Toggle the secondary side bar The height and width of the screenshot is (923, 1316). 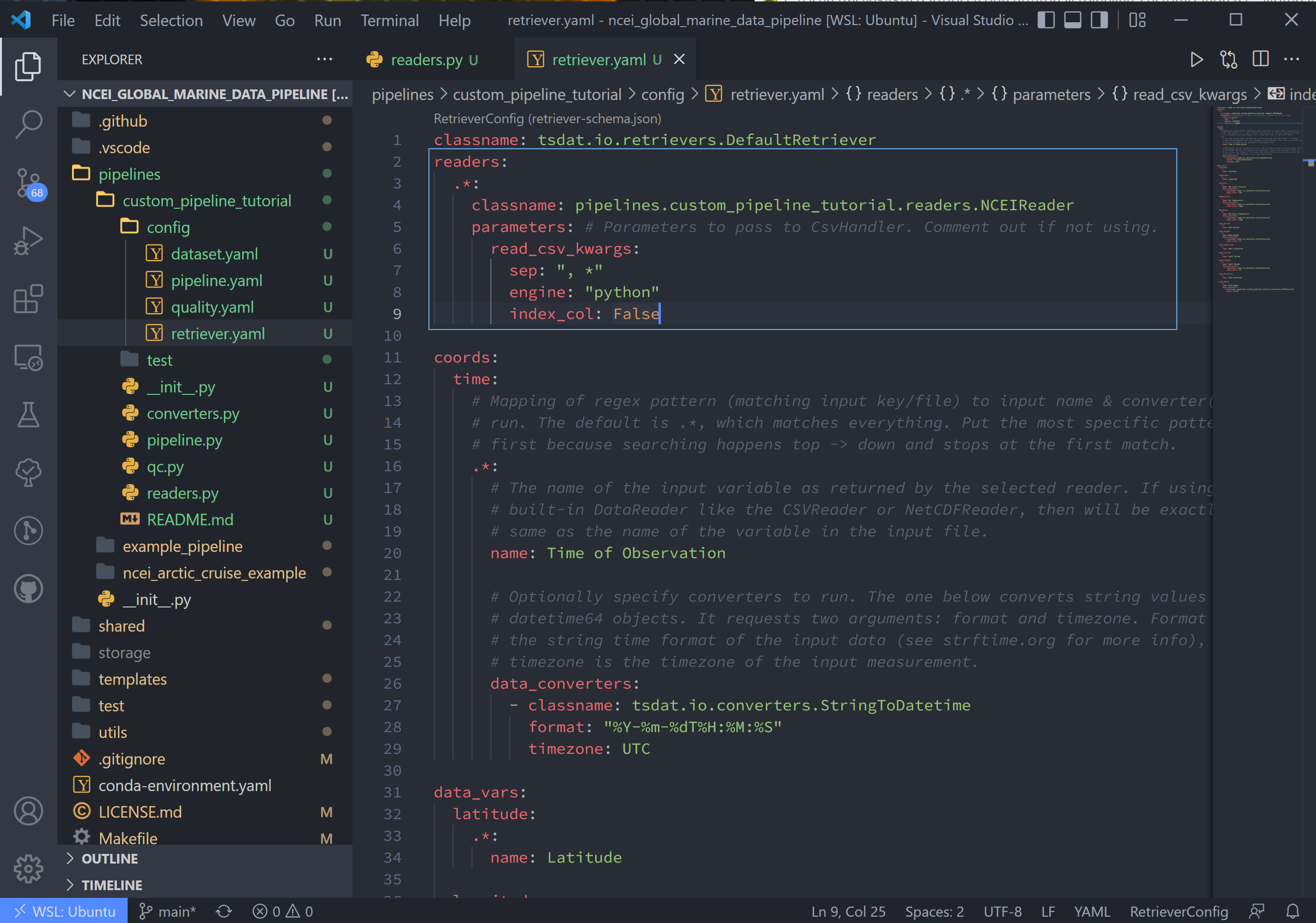pos(1099,20)
